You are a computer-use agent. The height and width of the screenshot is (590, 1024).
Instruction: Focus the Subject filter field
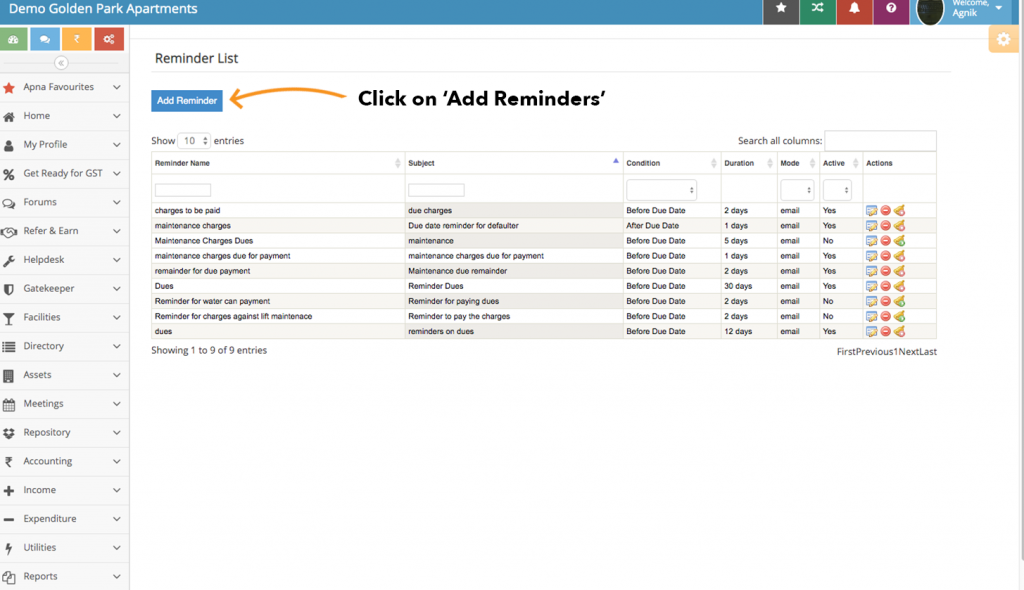coord(436,190)
